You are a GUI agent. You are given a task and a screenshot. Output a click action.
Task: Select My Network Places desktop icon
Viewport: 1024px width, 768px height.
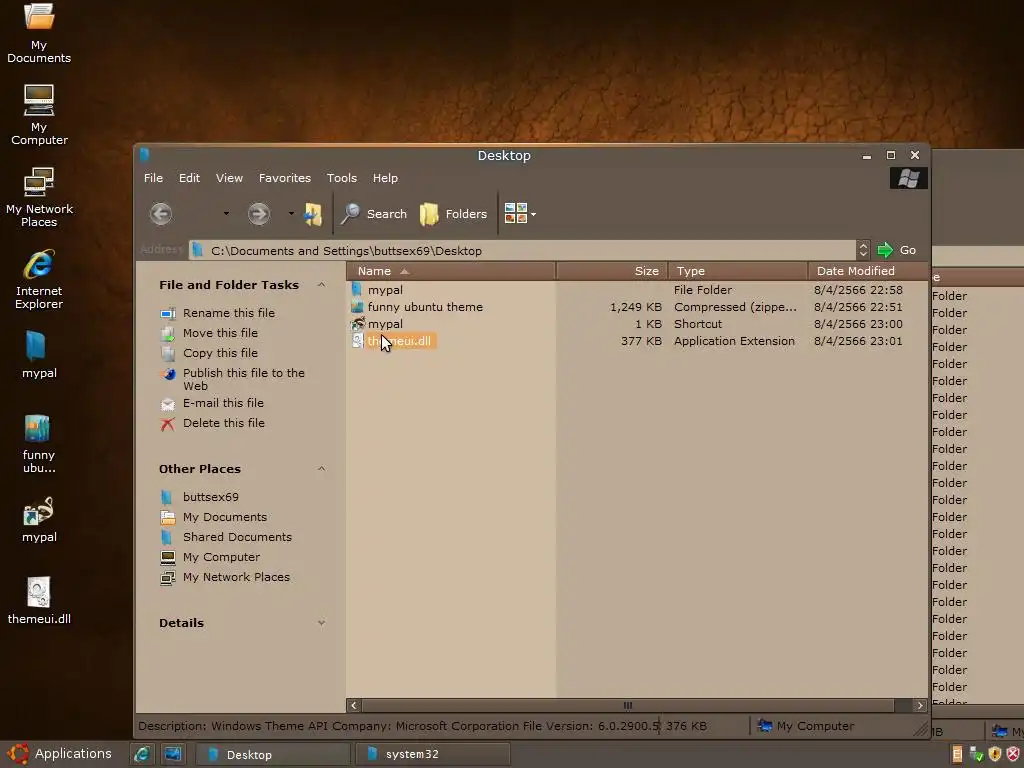[39, 197]
